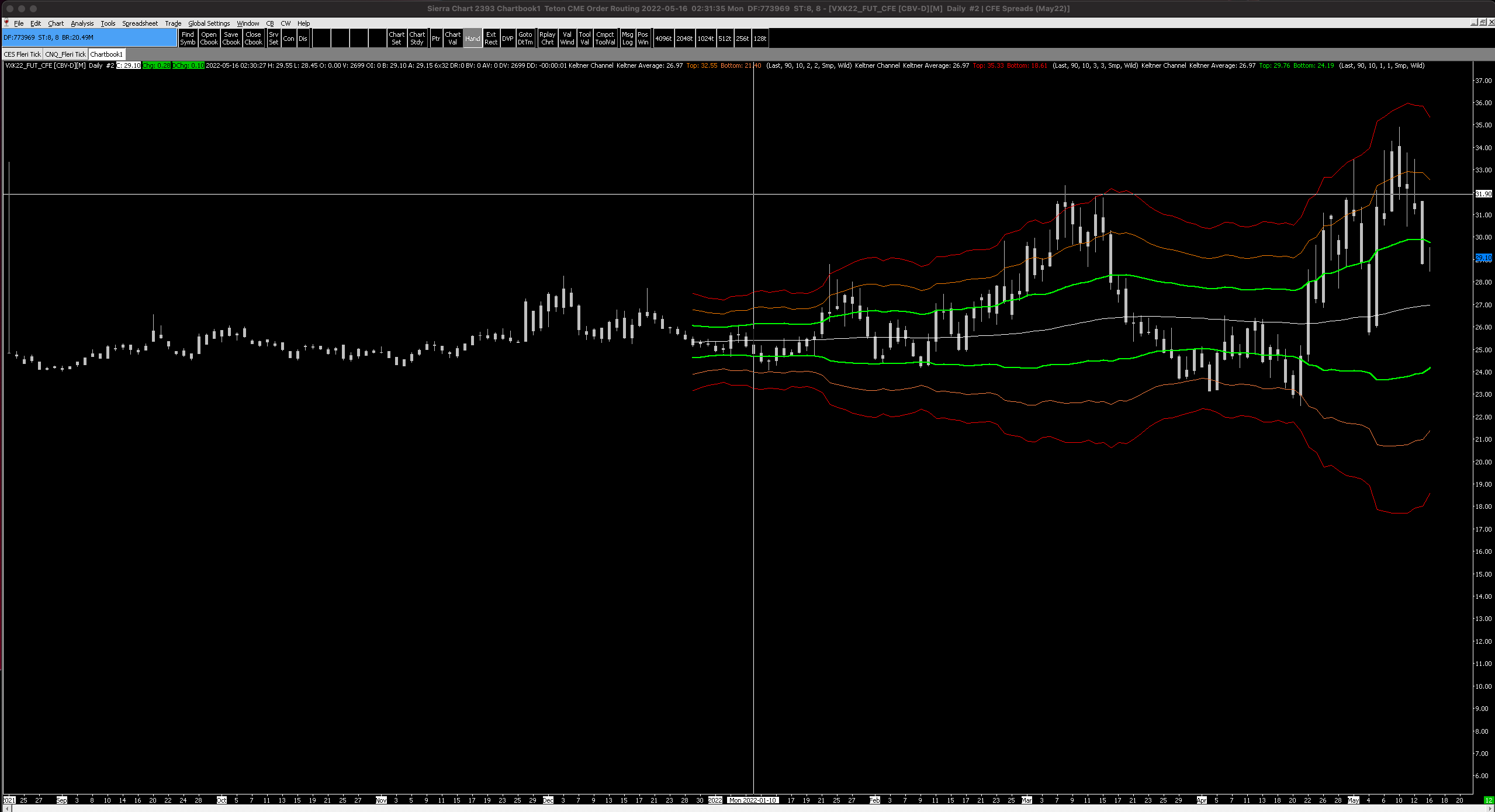Activate the Ptr pointer tool
The width and height of the screenshot is (1495, 812).
point(435,39)
